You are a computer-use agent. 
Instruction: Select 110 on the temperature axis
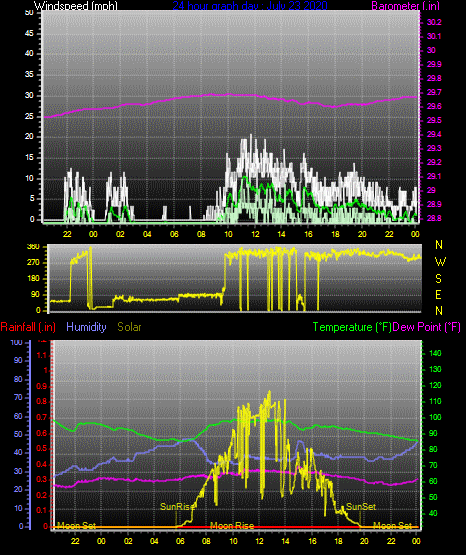(435, 401)
